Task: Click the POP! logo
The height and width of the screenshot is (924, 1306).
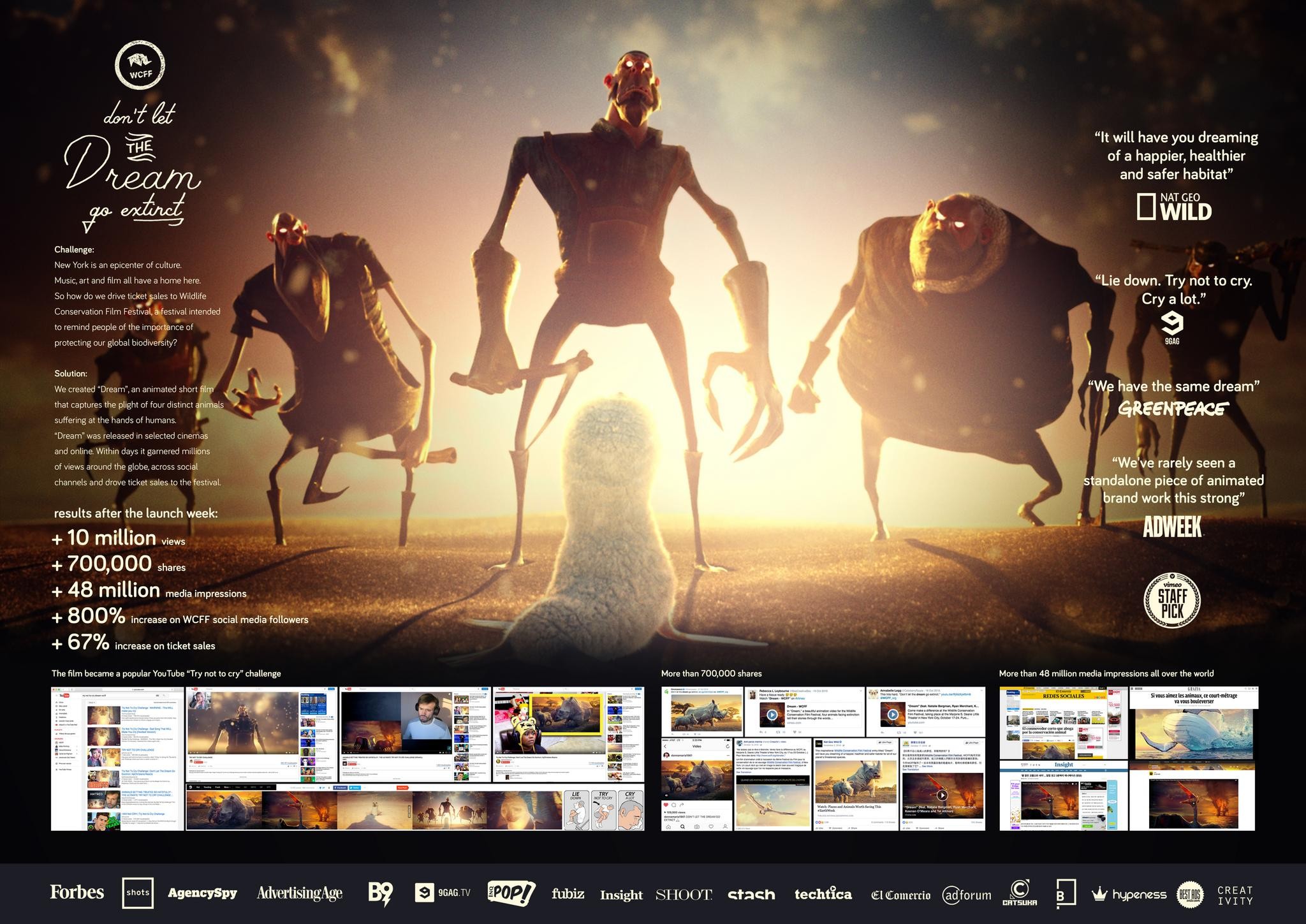Action: pos(511,893)
